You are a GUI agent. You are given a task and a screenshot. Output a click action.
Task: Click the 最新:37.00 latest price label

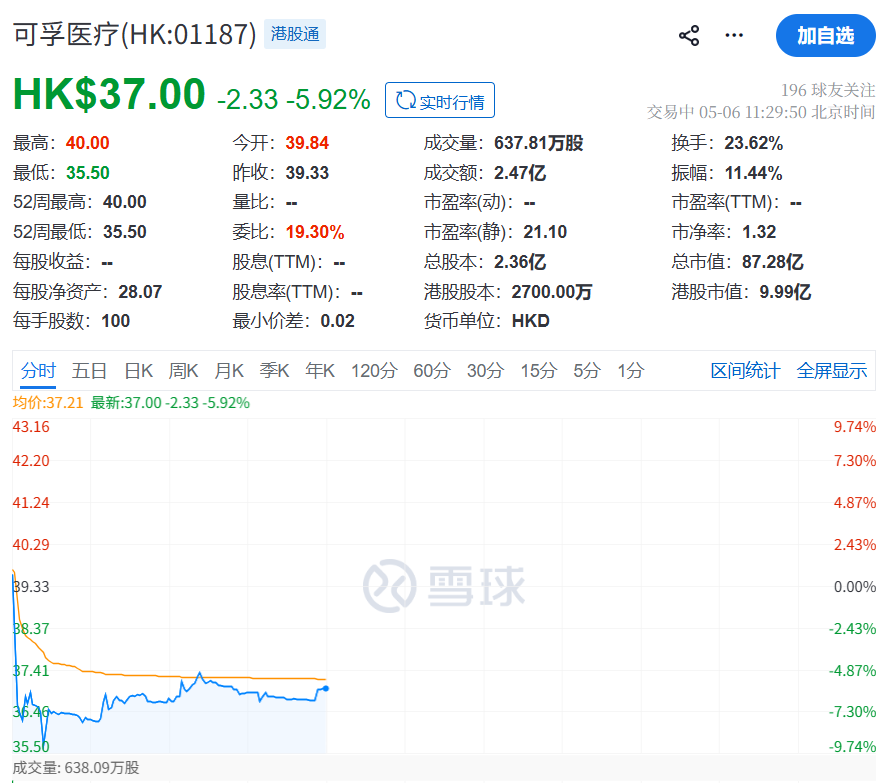tap(170, 403)
